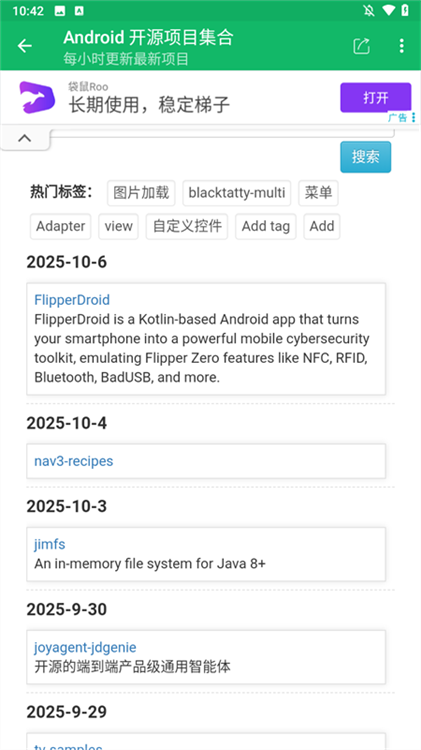The width and height of the screenshot is (421, 750).
Task: Choose the Adapter tag
Action: (x=60, y=226)
